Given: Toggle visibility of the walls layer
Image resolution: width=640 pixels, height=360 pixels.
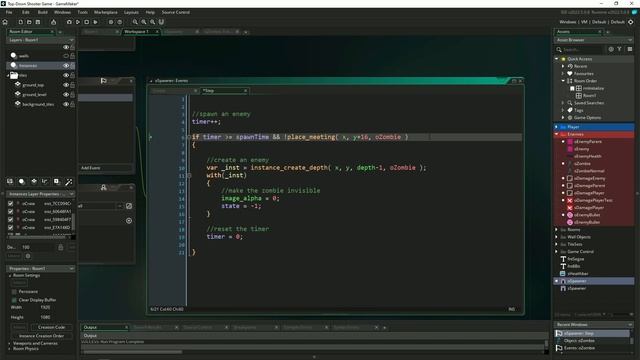Looking at the screenshot, I should click(x=66, y=56).
